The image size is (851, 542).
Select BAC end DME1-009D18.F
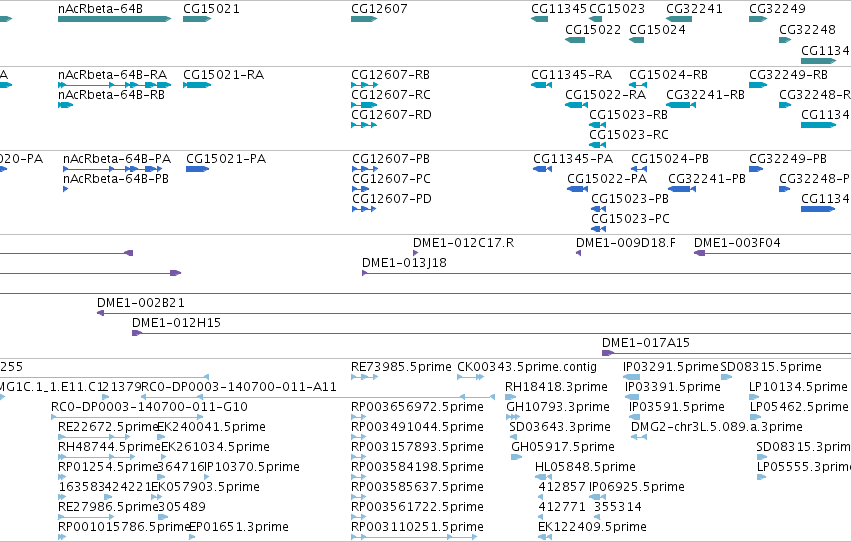pyautogui.click(x=579, y=253)
